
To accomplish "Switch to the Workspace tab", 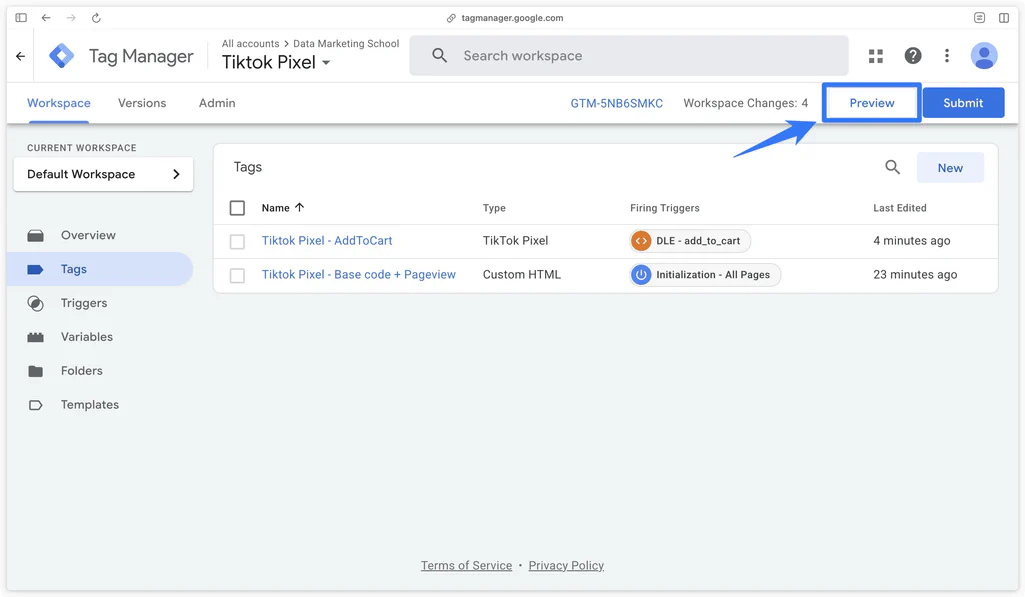I will [59, 103].
